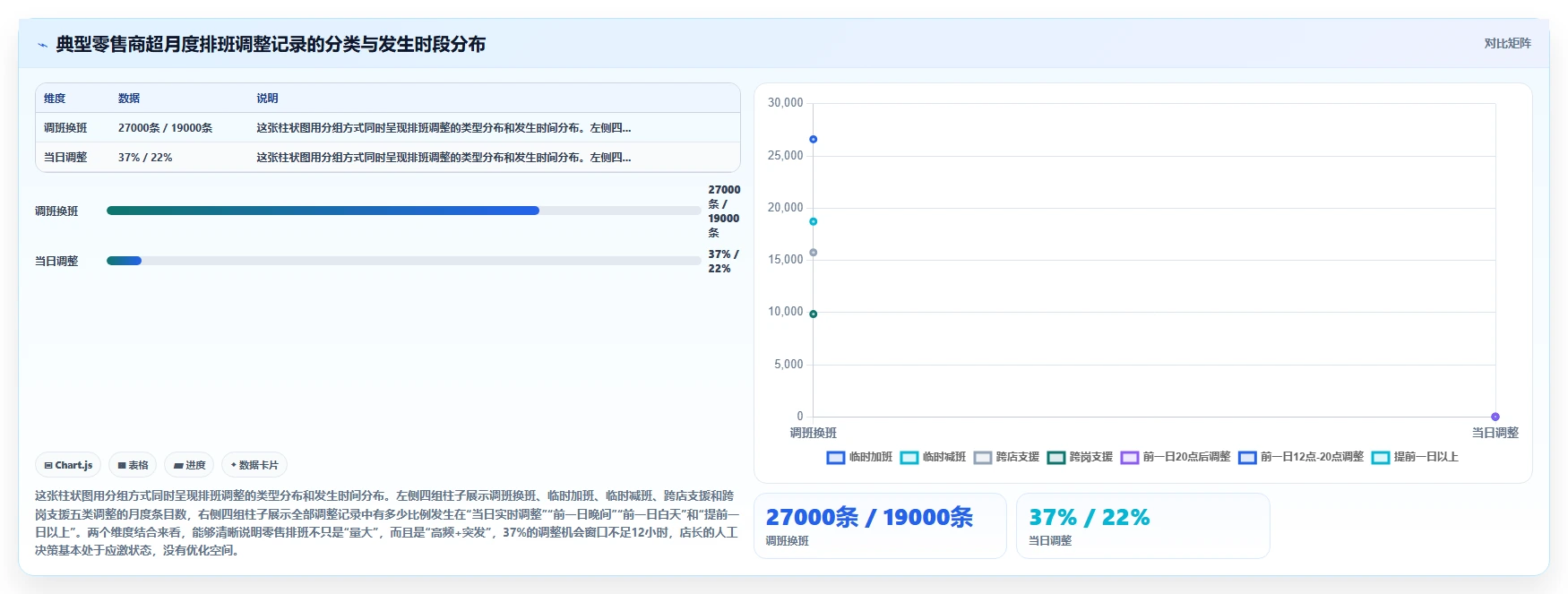Hide the 跨店支援 series via legend
Viewport: 1568px width, 594px height.
tap(1006, 457)
